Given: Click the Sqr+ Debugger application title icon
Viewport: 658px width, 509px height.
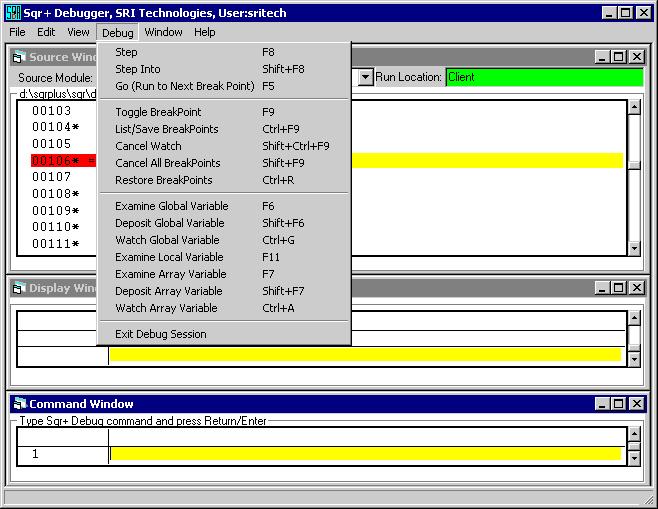Looking at the screenshot, I should tap(12, 12).
